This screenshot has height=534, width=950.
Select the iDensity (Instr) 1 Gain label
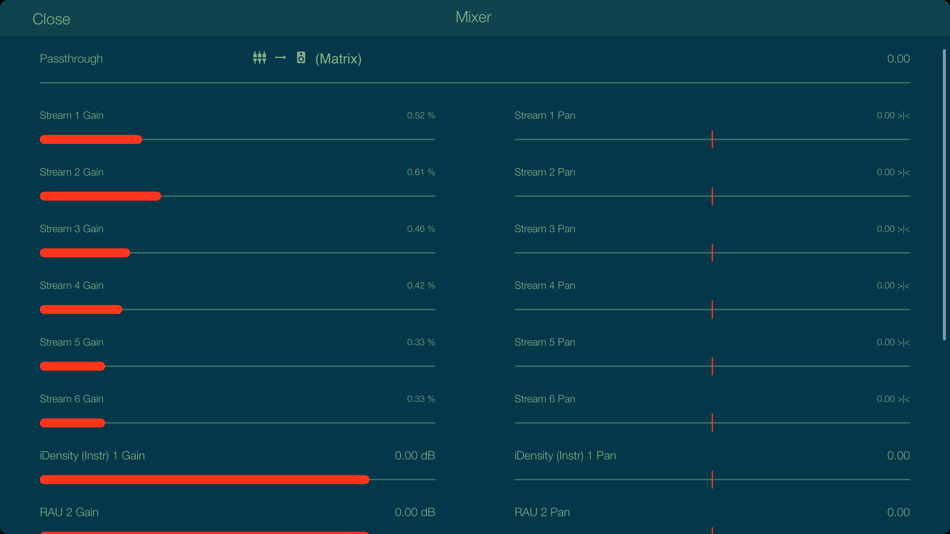tap(92, 455)
